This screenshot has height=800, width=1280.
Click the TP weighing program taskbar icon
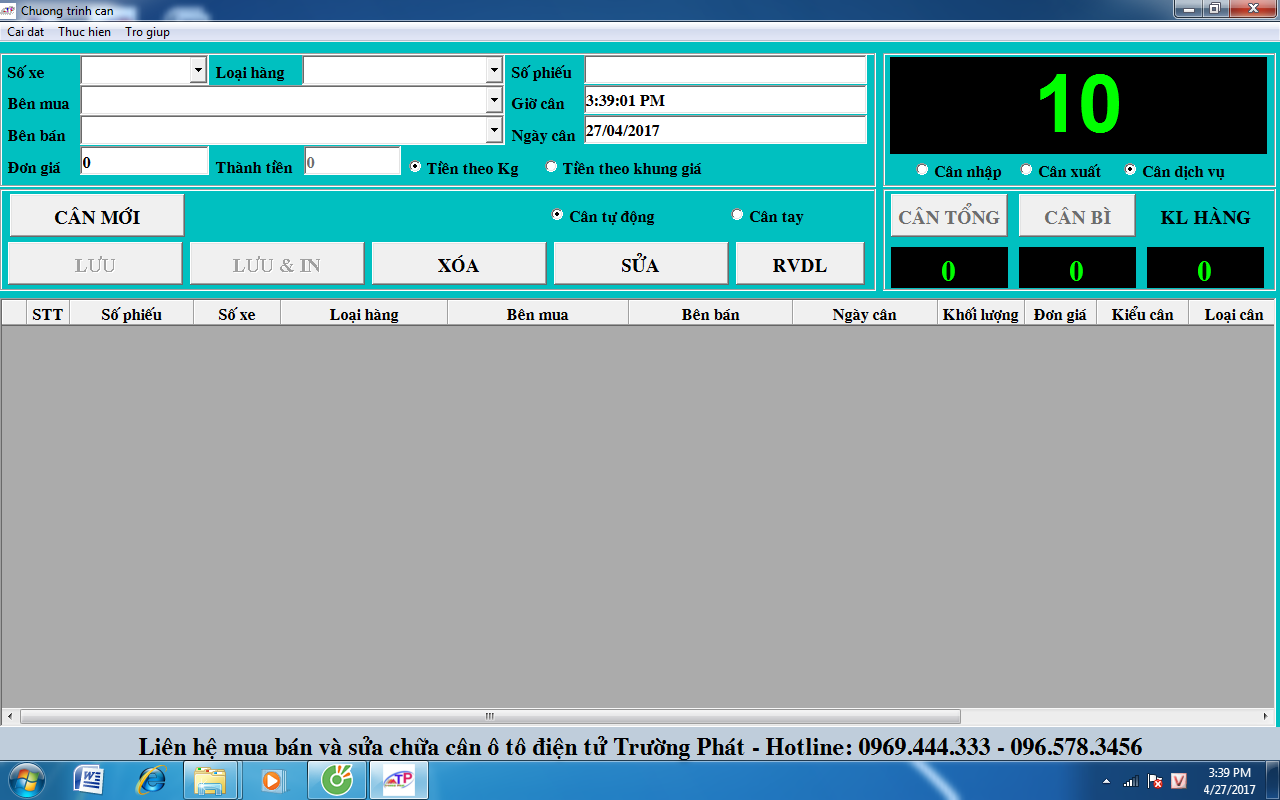[x=399, y=780]
